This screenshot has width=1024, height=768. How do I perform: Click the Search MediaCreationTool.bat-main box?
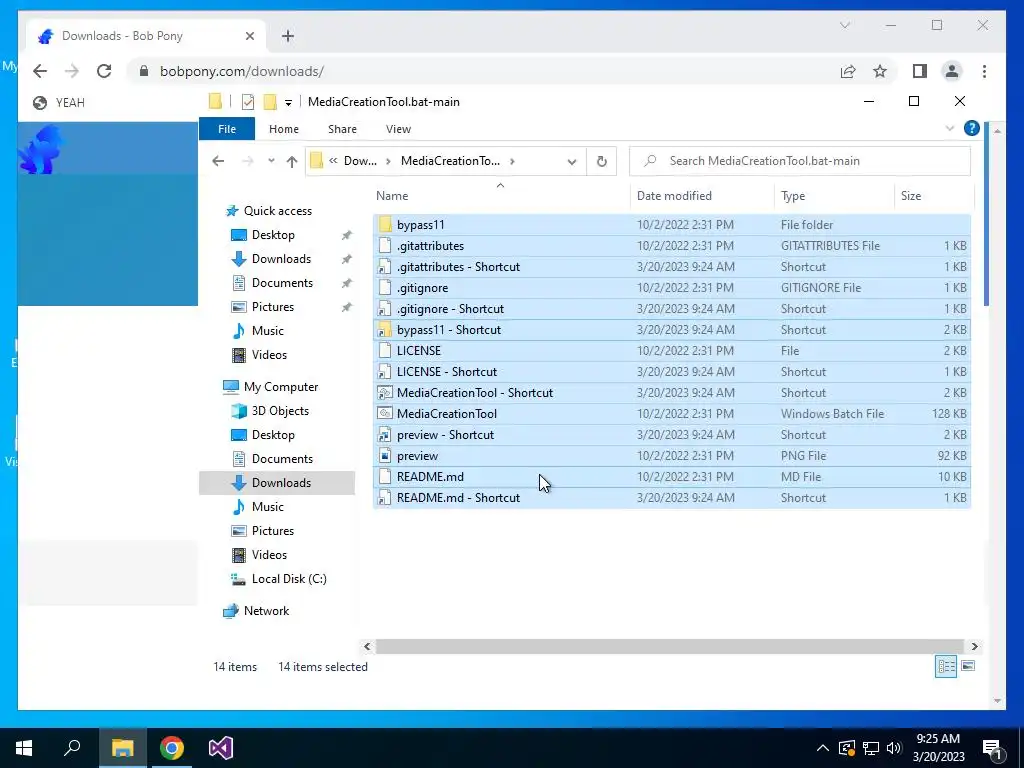click(799, 161)
